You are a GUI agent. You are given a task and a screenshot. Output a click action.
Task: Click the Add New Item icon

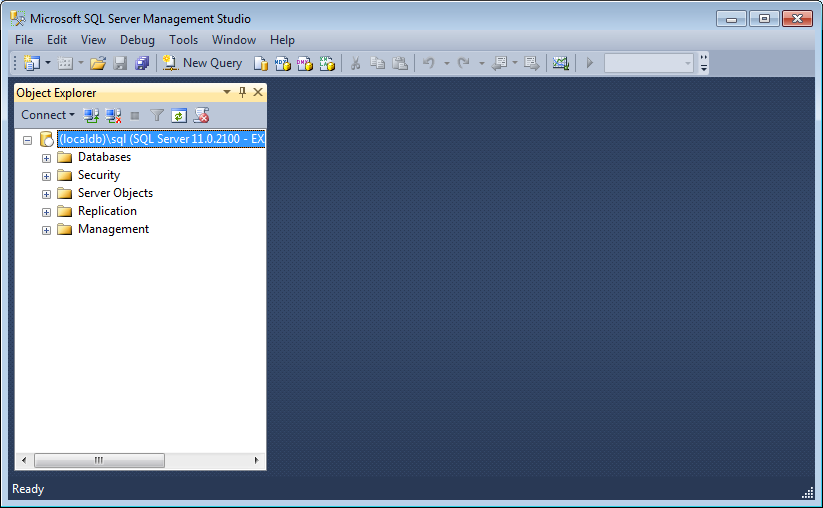pyautogui.click(x=65, y=64)
